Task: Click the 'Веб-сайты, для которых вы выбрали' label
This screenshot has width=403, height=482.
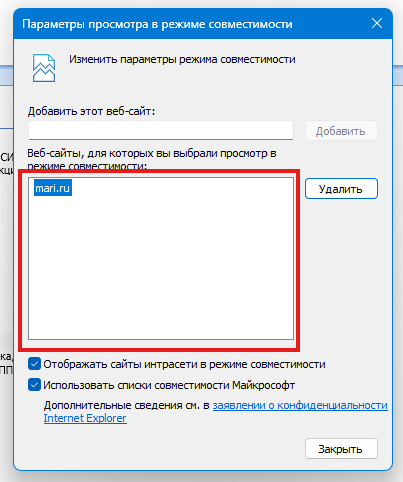Action: [152, 154]
